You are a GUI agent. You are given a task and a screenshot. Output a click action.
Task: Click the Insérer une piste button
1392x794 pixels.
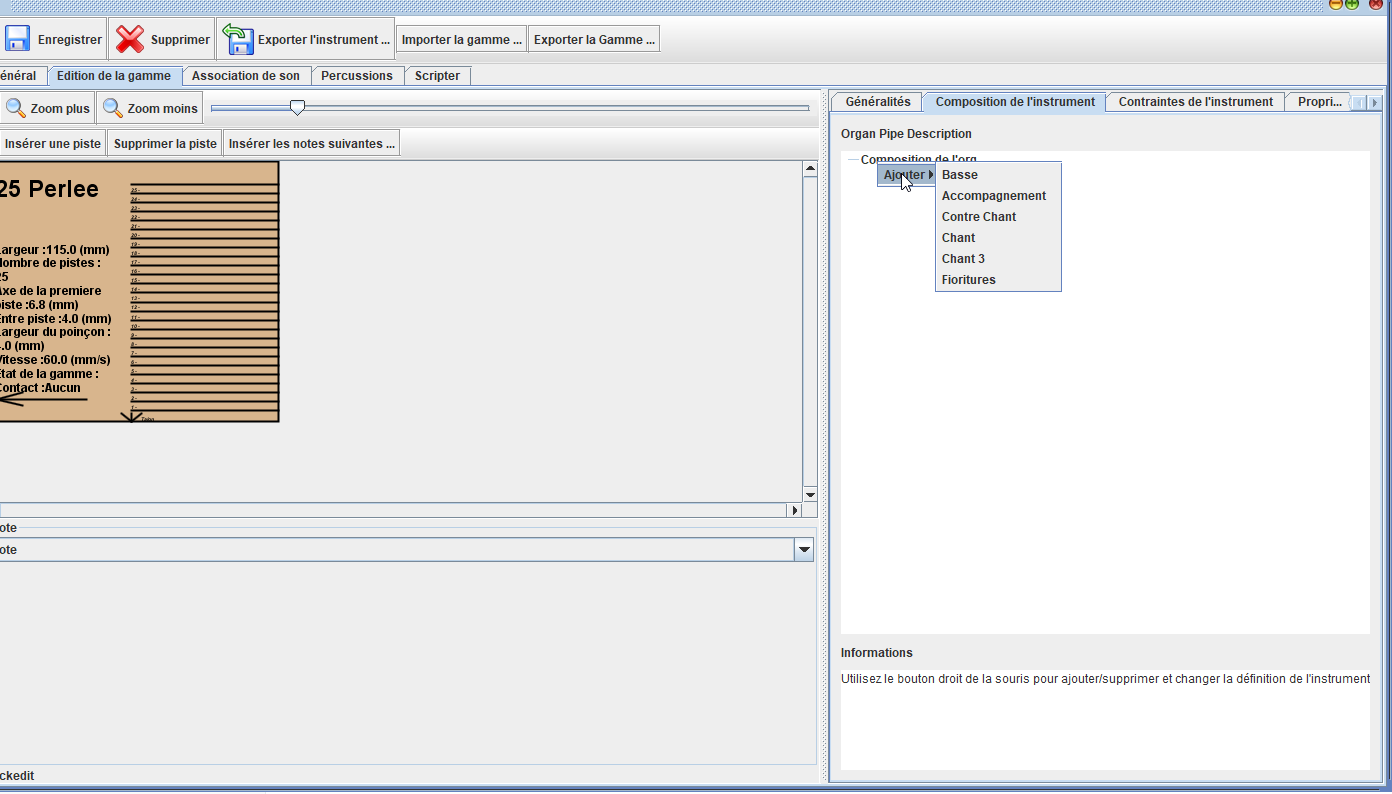pos(53,144)
